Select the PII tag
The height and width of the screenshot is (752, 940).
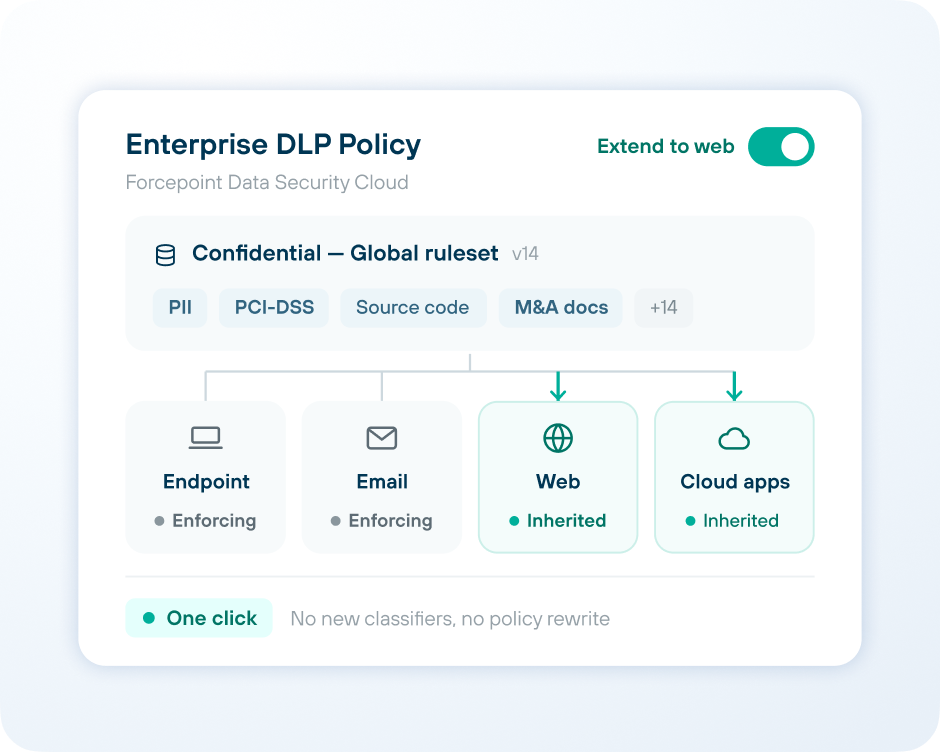click(180, 308)
